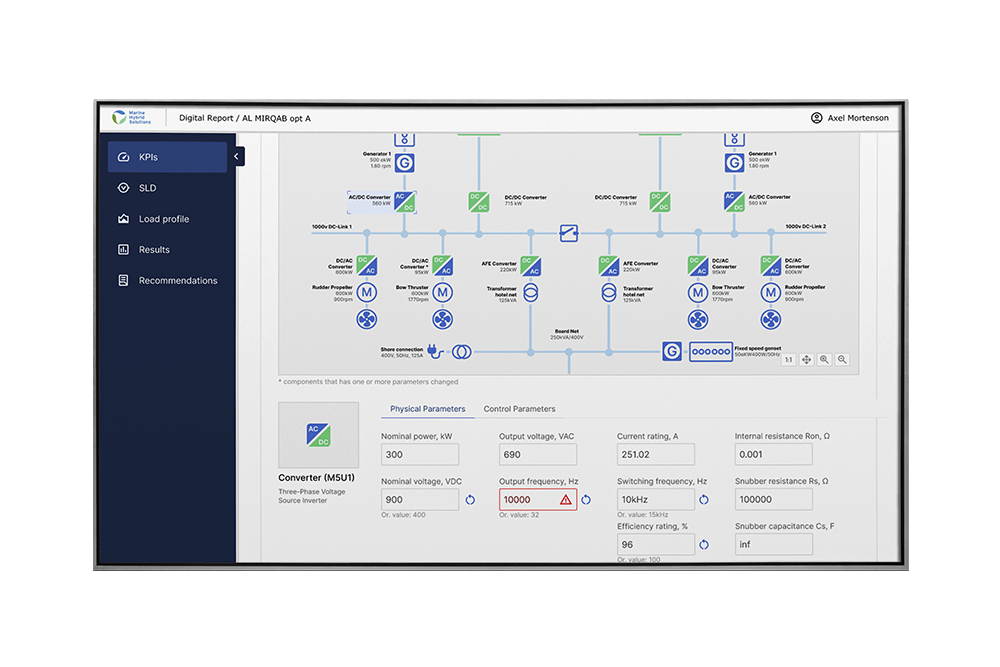Click the Internal resistance Ron field
Image resolution: width=1000 pixels, height=667 pixels.
pyautogui.click(x=774, y=455)
